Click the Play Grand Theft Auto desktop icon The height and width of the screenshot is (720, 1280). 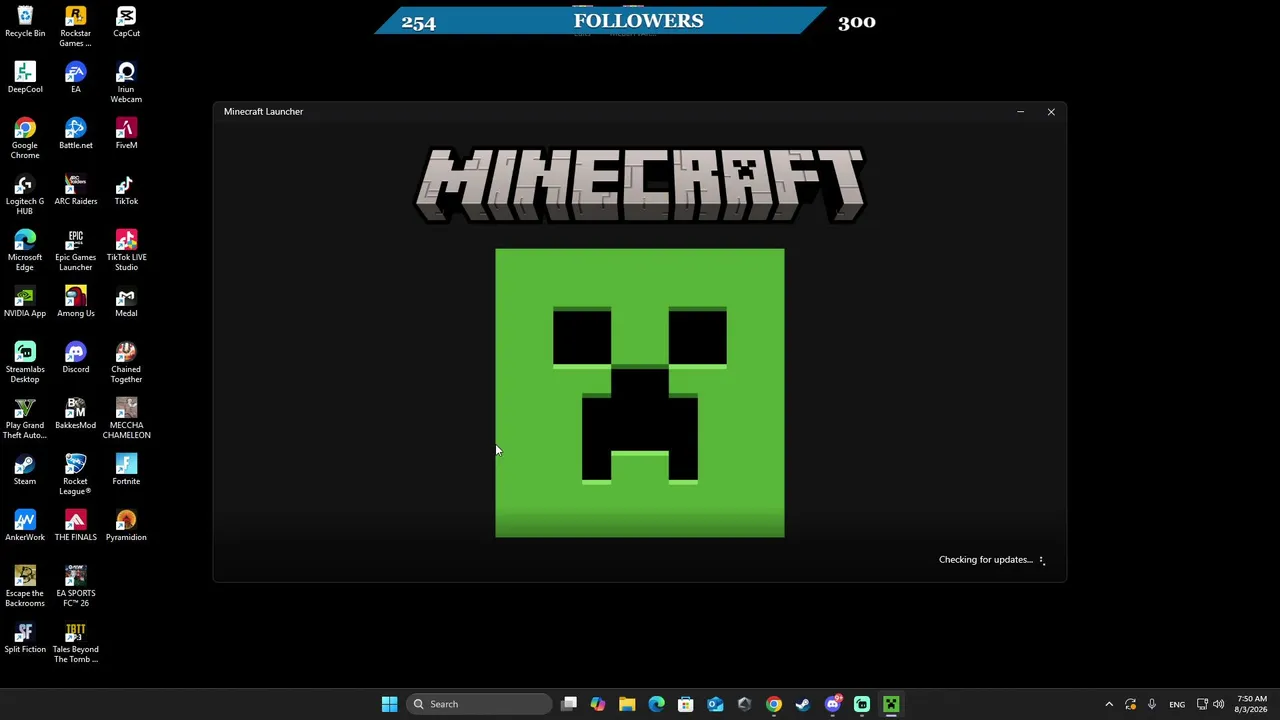pyautogui.click(x=25, y=419)
